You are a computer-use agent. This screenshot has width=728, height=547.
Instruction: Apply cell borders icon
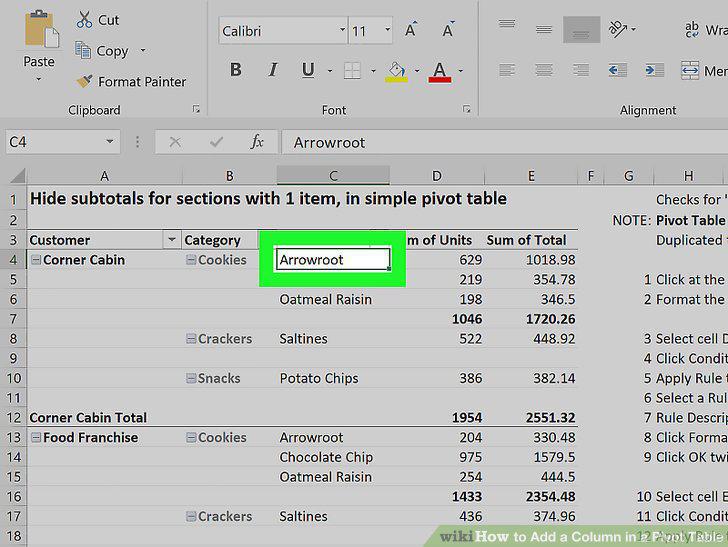(x=352, y=71)
